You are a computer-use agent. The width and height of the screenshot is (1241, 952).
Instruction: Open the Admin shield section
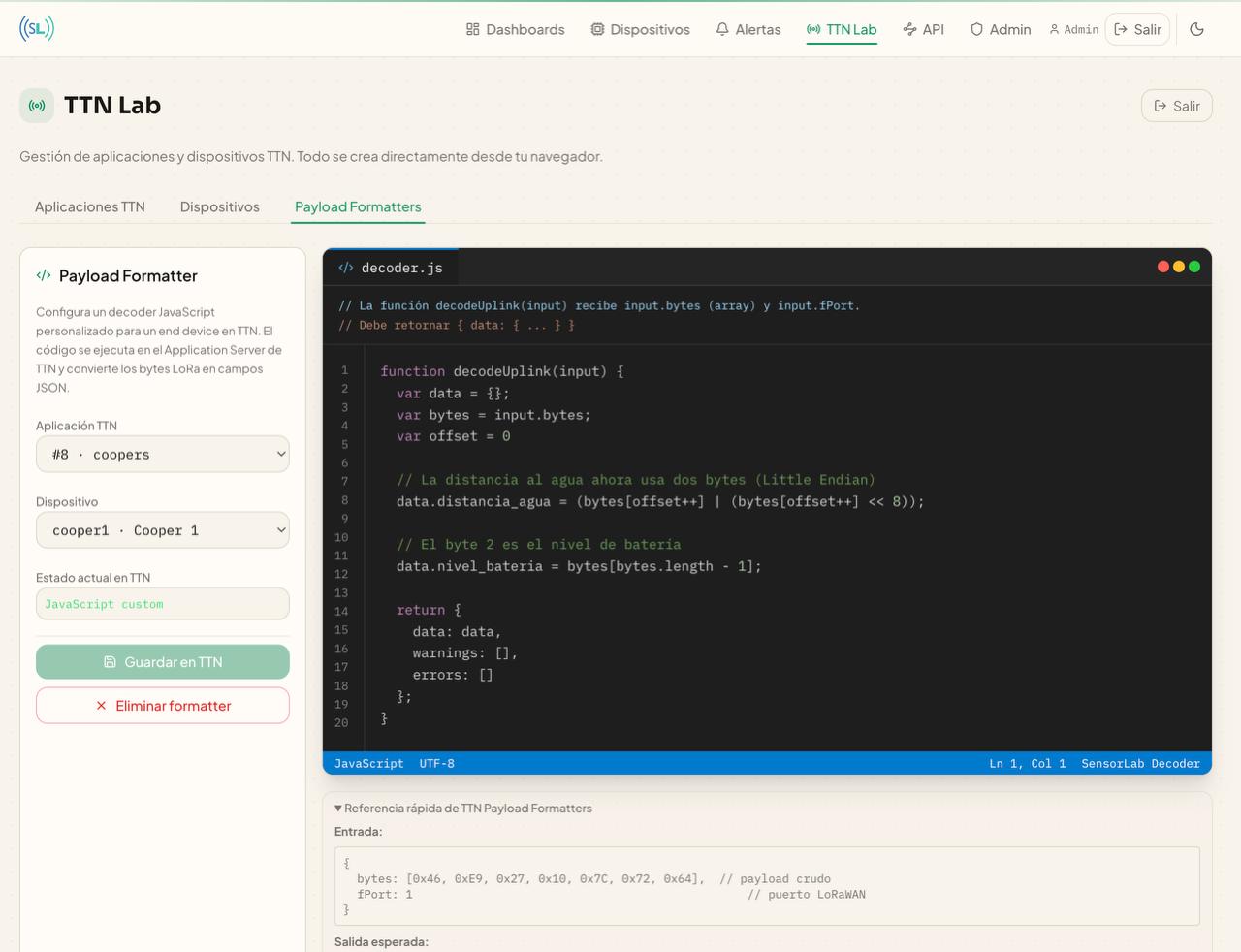(x=1000, y=29)
